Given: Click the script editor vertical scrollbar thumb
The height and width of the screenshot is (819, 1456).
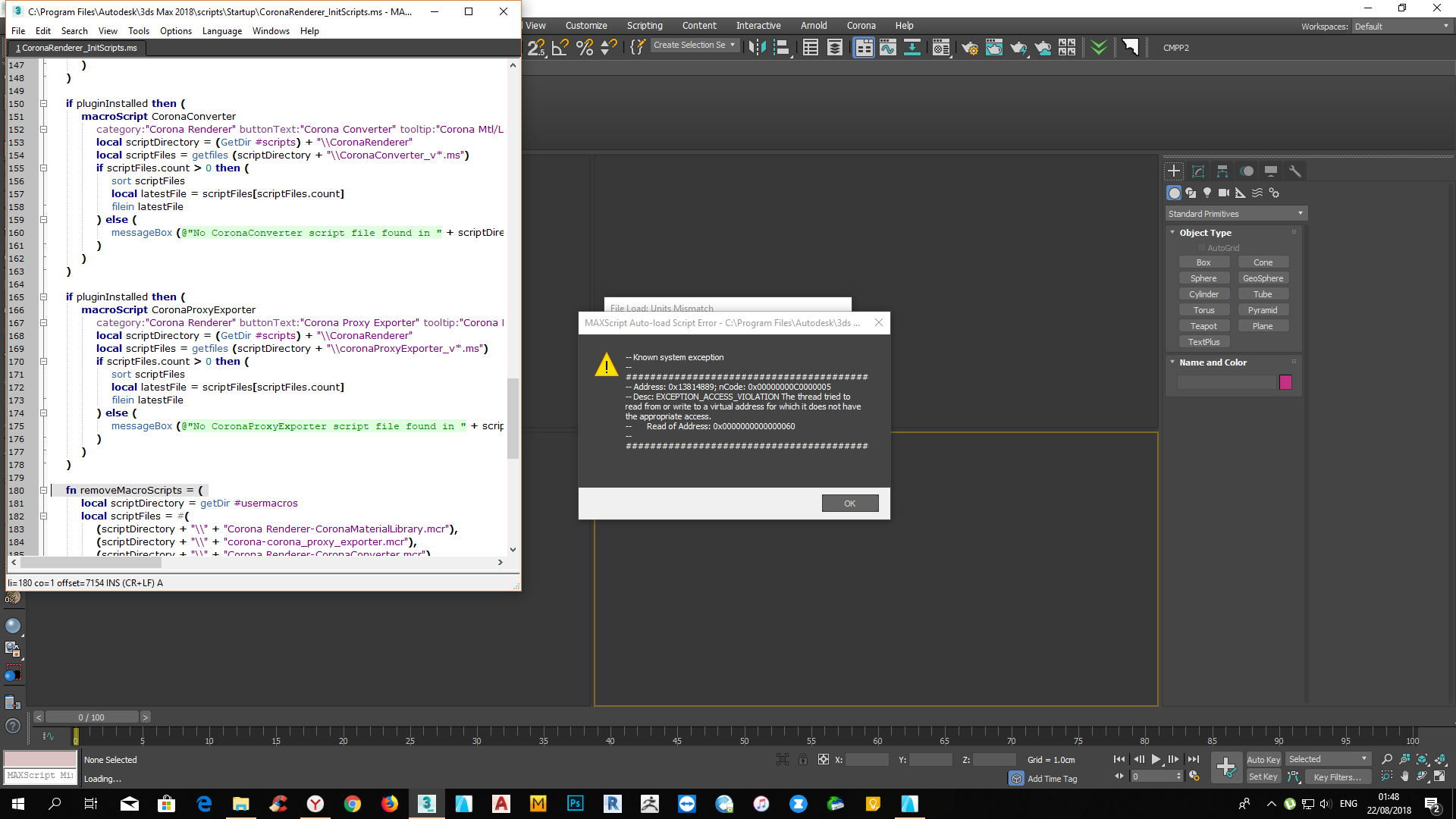Looking at the screenshot, I should click(513, 419).
